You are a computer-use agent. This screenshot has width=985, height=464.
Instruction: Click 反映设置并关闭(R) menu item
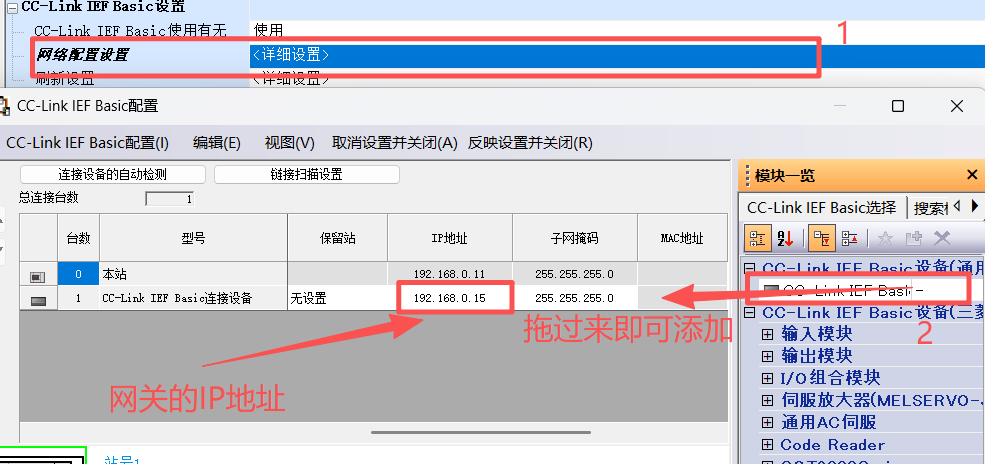pos(530,143)
